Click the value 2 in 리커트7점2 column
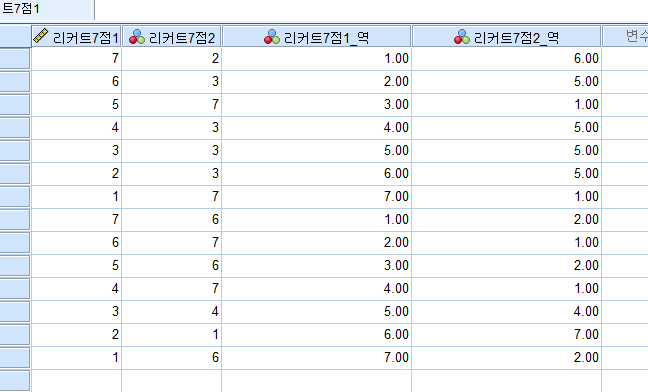 (x=172, y=59)
